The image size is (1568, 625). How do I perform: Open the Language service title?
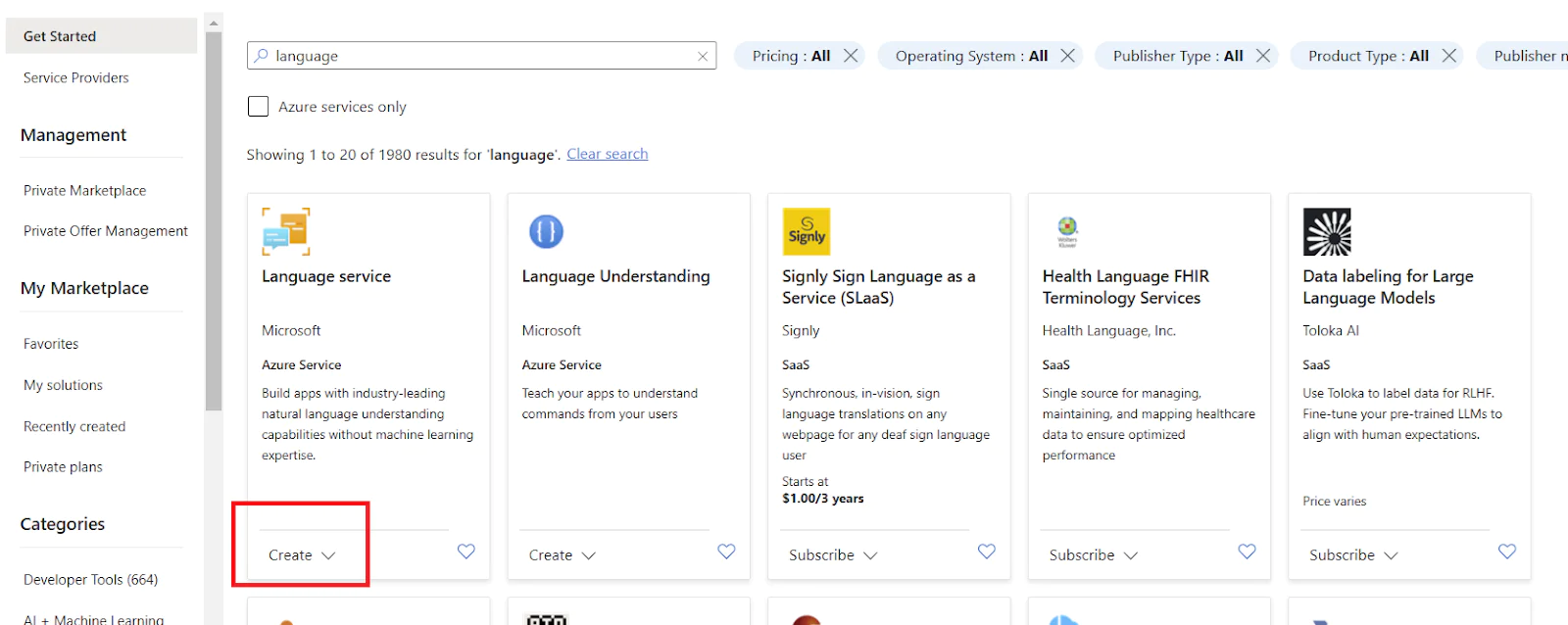pos(326,276)
